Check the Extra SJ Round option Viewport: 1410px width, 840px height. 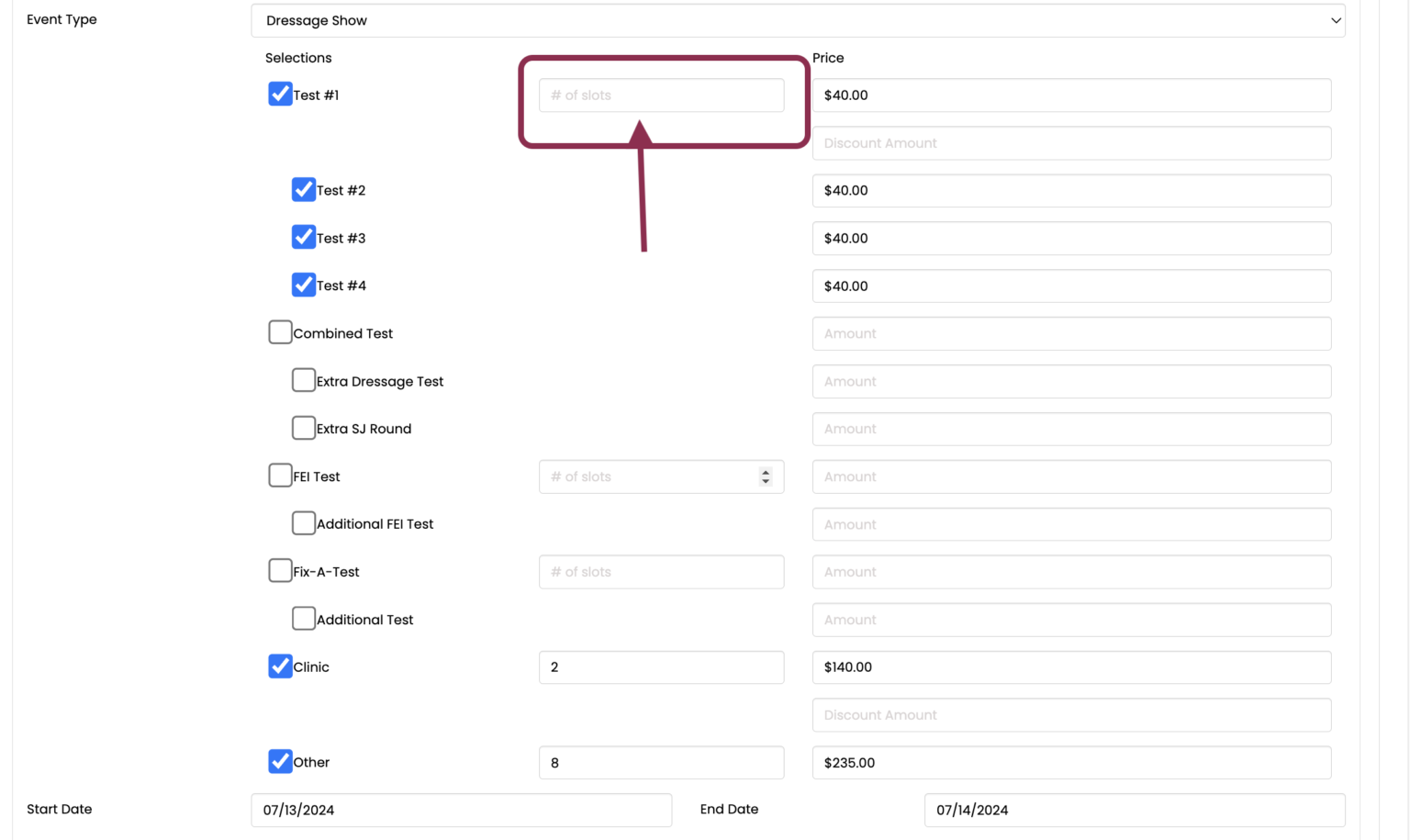coord(304,428)
